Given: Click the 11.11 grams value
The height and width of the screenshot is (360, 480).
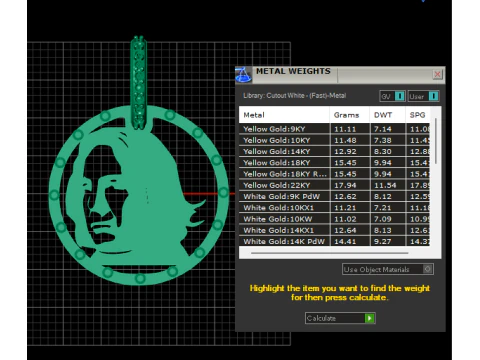Looking at the screenshot, I should coord(345,129).
